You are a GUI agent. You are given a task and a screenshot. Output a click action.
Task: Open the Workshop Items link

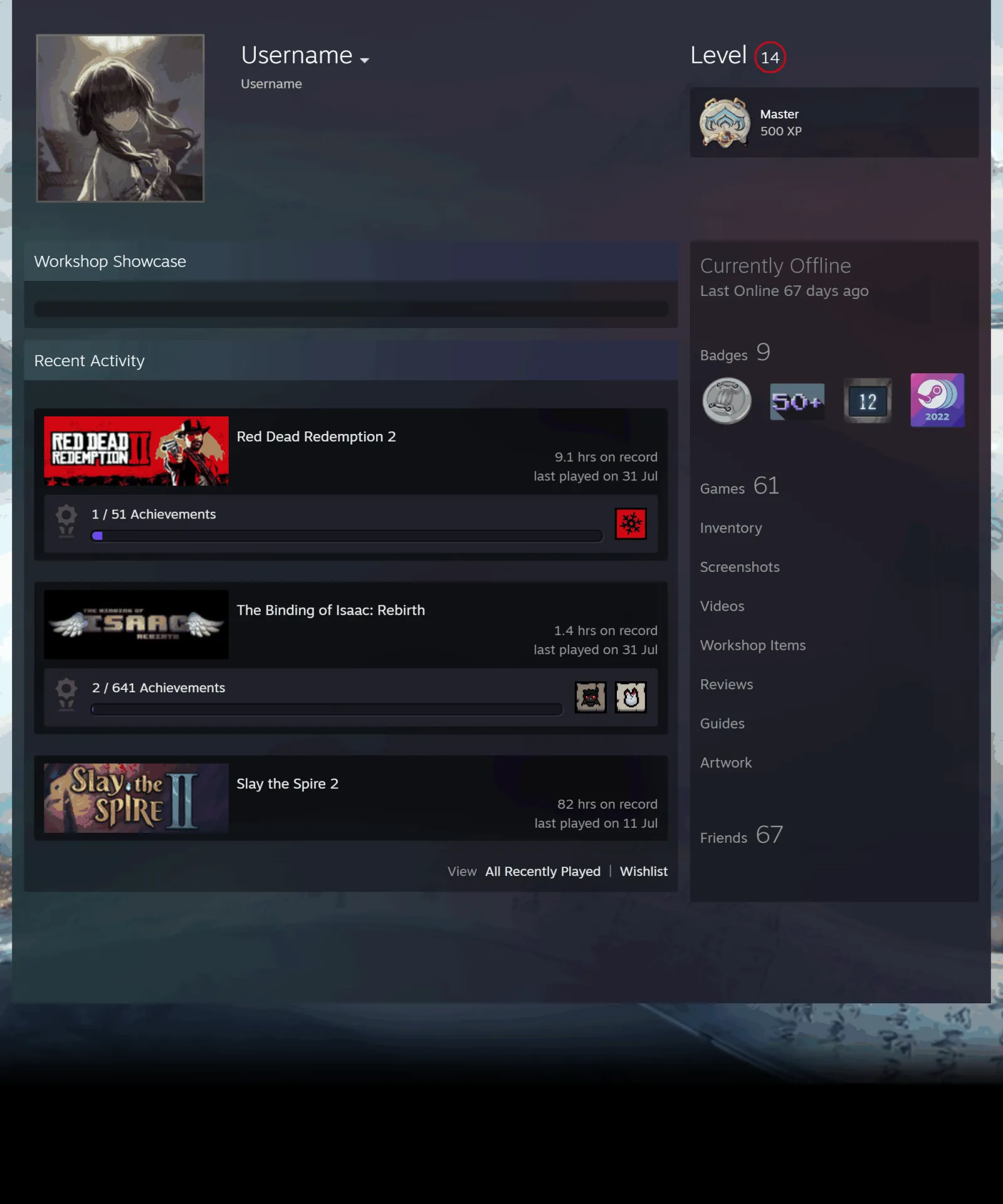click(x=753, y=645)
